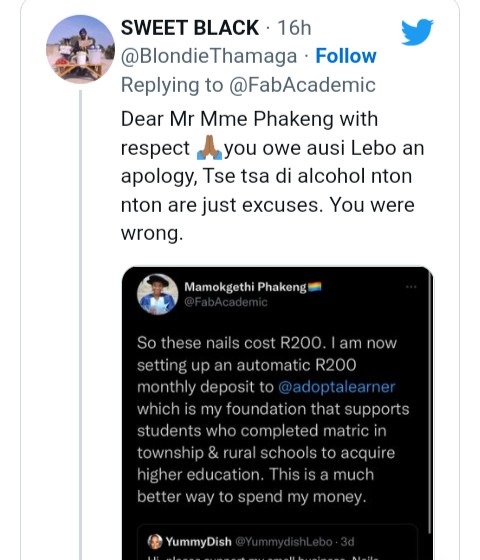Image resolution: width=480 pixels, height=560 pixels.
Task: Open the YummyDish display name
Action: [x=198, y=542]
